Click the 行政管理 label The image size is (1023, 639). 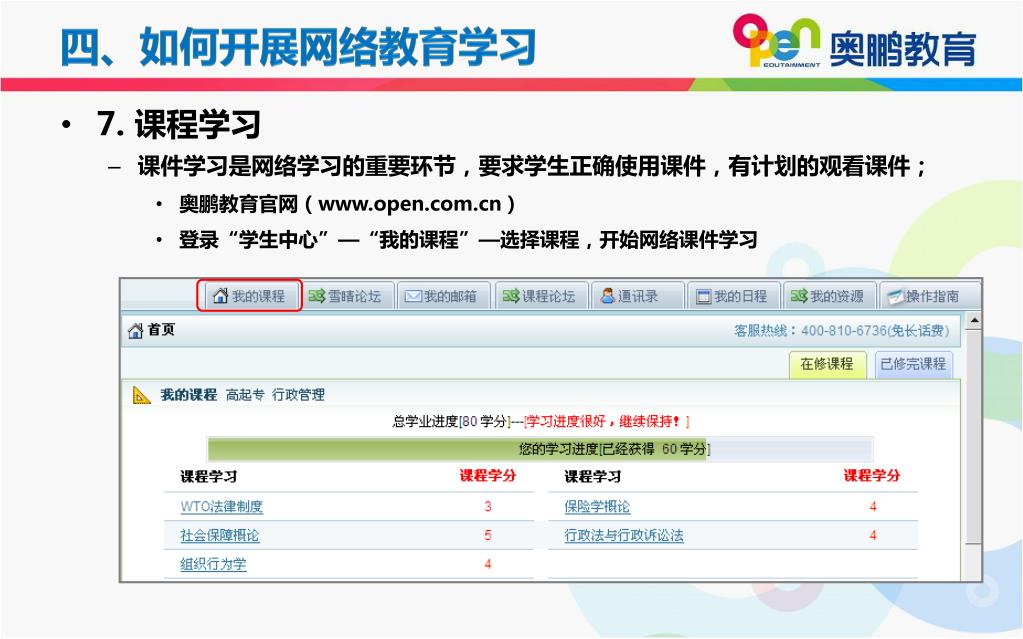[298, 395]
